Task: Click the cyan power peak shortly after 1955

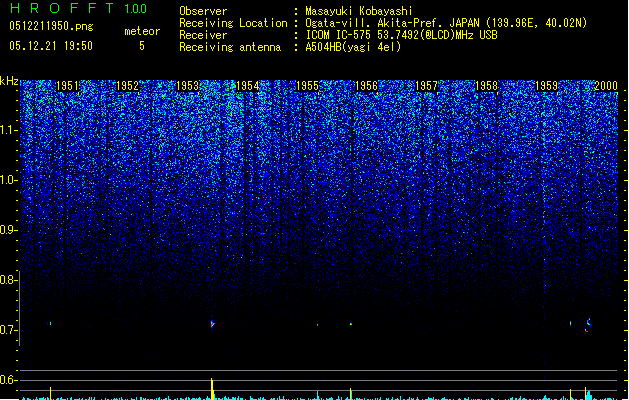Action: point(318,394)
